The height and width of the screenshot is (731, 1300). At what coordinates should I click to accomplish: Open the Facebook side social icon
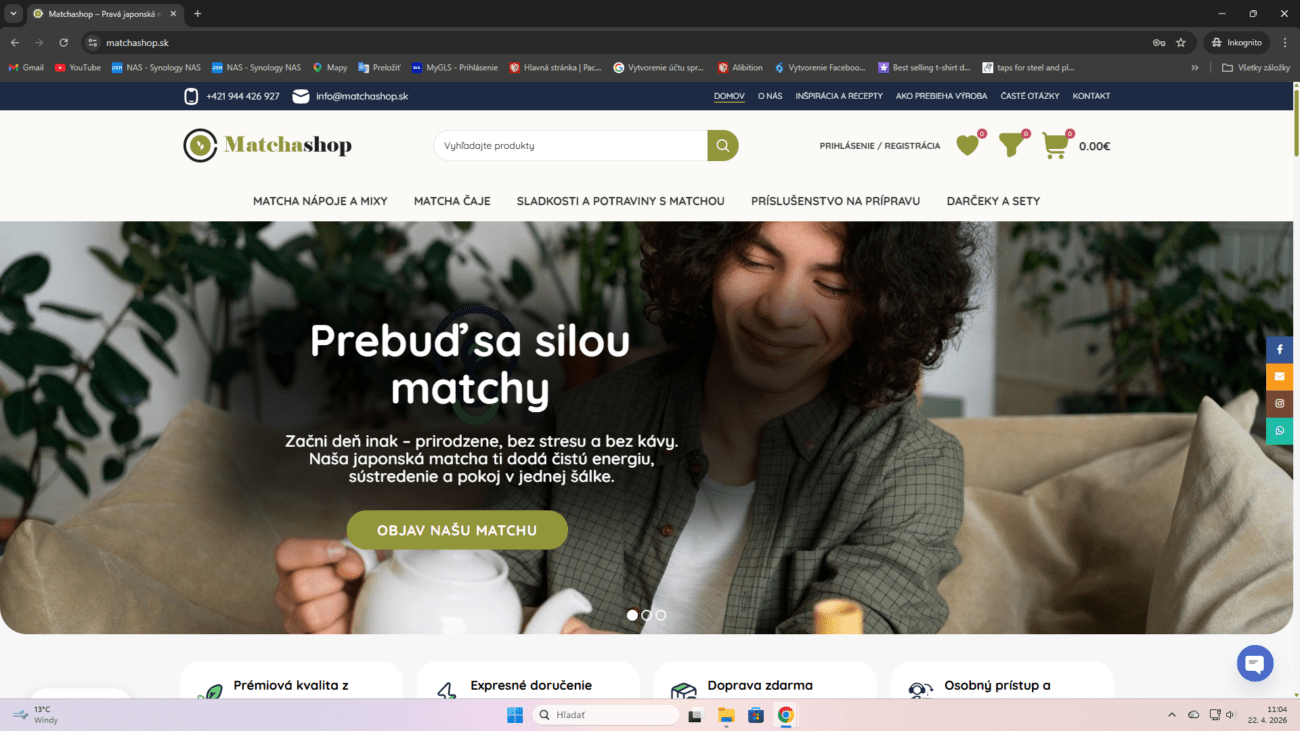1279,350
